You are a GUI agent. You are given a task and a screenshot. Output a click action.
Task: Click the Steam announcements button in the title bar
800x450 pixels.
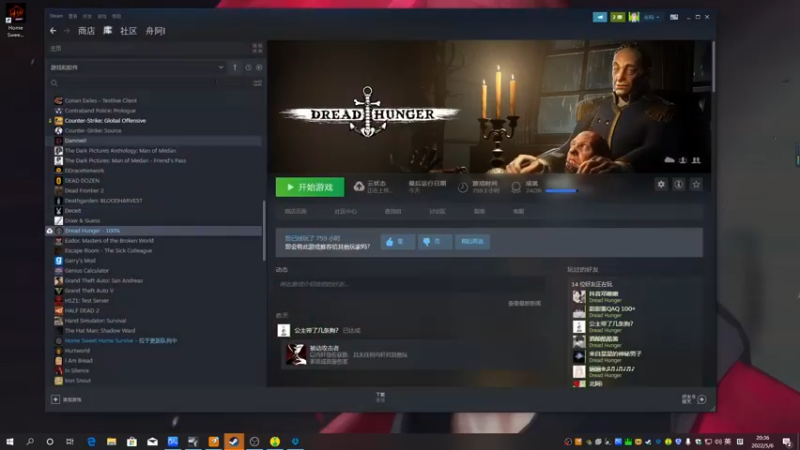click(599, 17)
